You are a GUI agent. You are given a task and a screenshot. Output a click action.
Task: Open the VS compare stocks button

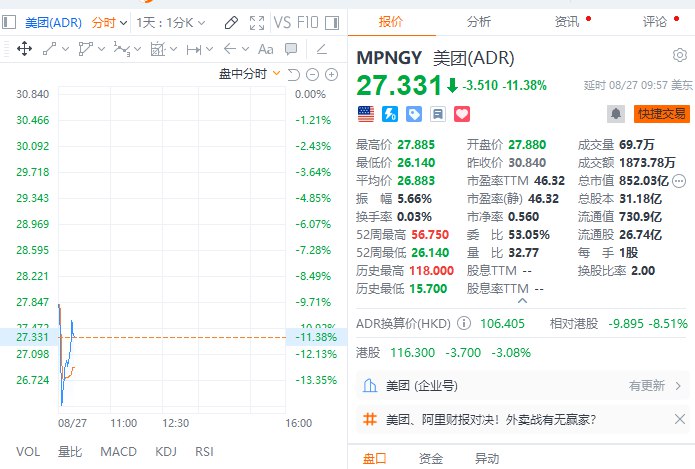pos(282,23)
